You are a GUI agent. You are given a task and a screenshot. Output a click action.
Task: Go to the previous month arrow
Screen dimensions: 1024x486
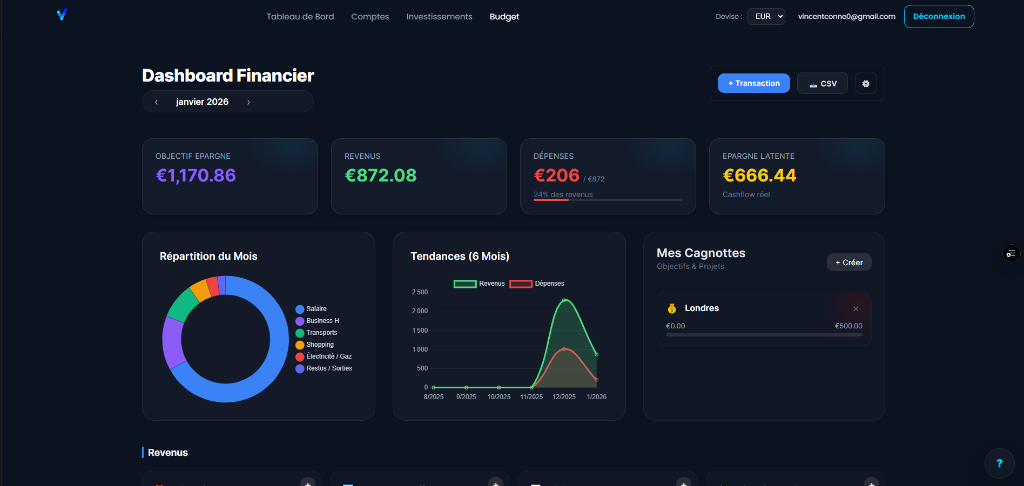pyautogui.click(x=156, y=102)
